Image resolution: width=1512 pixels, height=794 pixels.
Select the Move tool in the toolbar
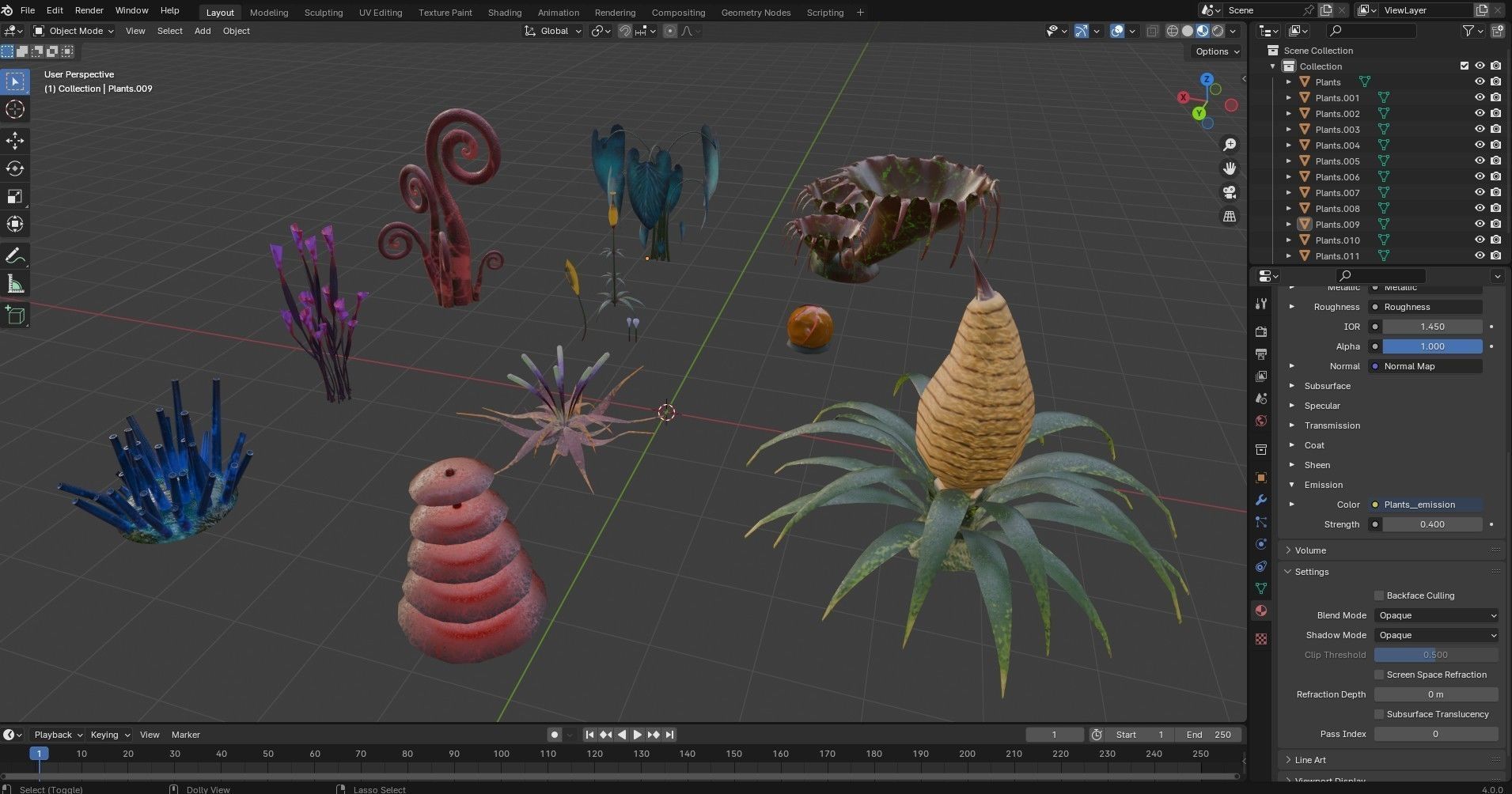[15, 141]
